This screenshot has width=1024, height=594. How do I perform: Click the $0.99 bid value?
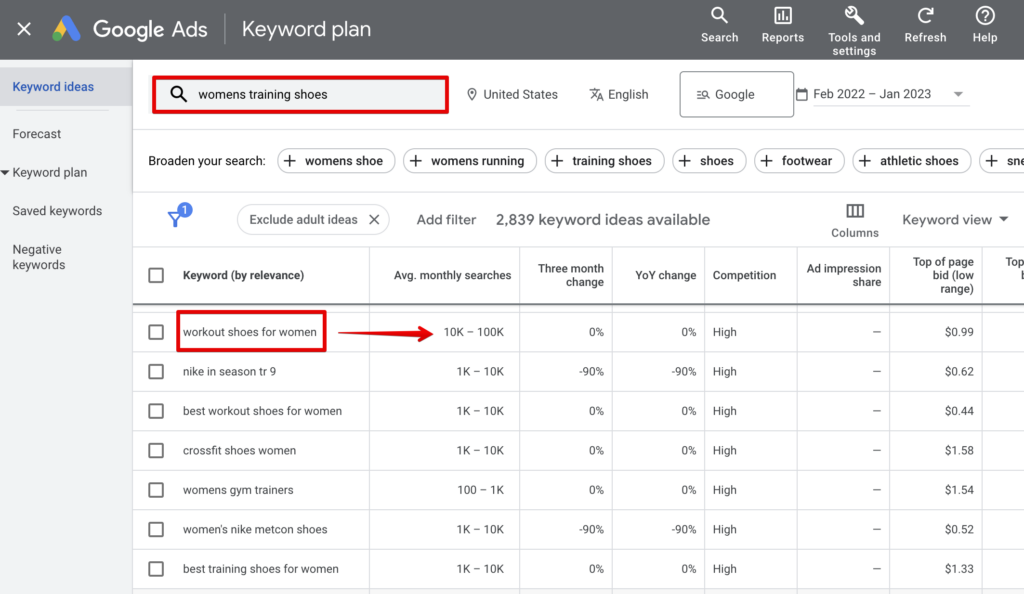pyautogui.click(x=959, y=332)
